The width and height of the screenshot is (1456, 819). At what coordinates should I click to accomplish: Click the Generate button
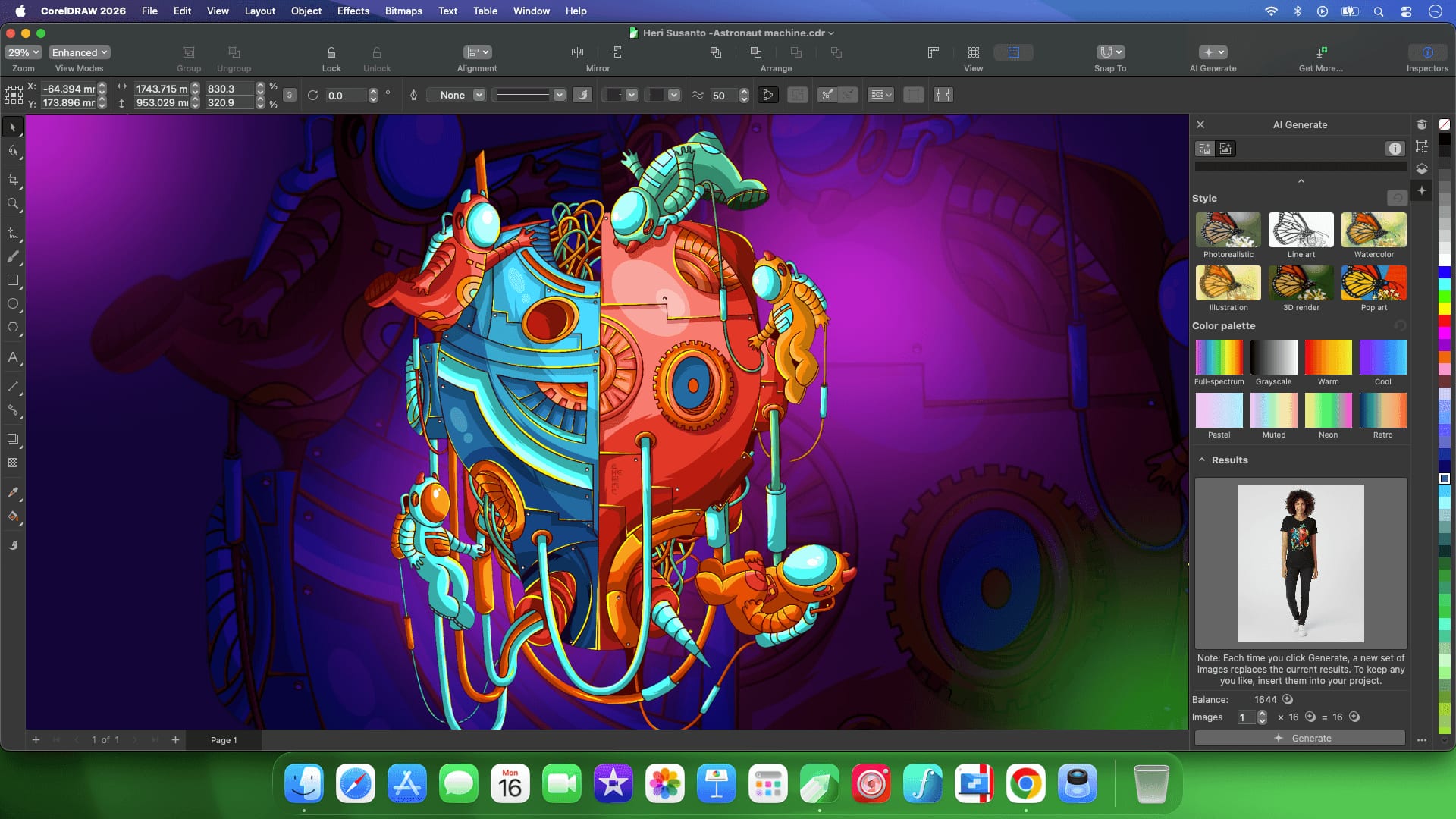[x=1300, y=738]
